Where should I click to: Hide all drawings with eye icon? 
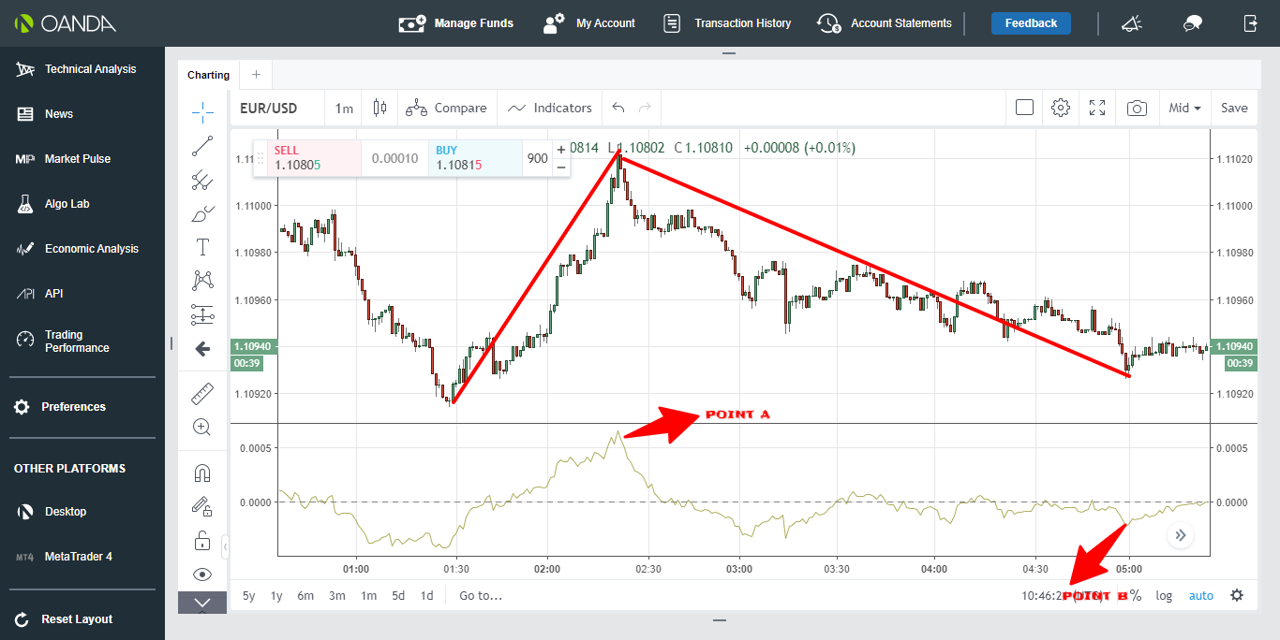tap(202, 574)
